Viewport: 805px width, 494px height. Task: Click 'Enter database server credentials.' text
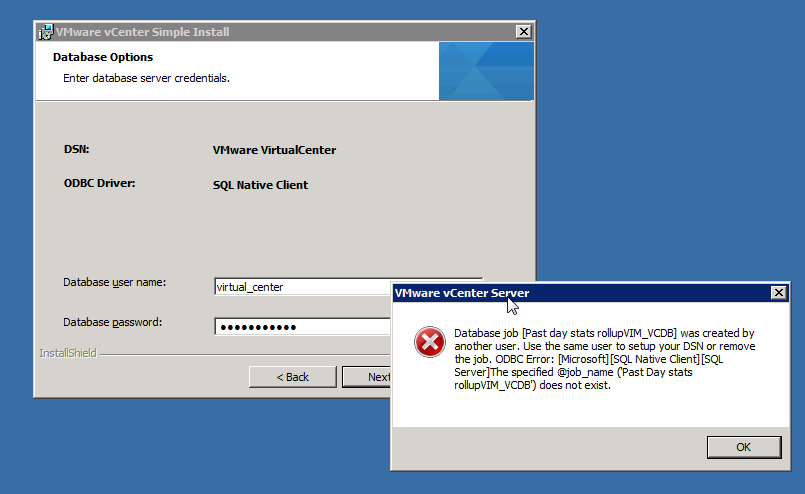(x=146, y=78)
